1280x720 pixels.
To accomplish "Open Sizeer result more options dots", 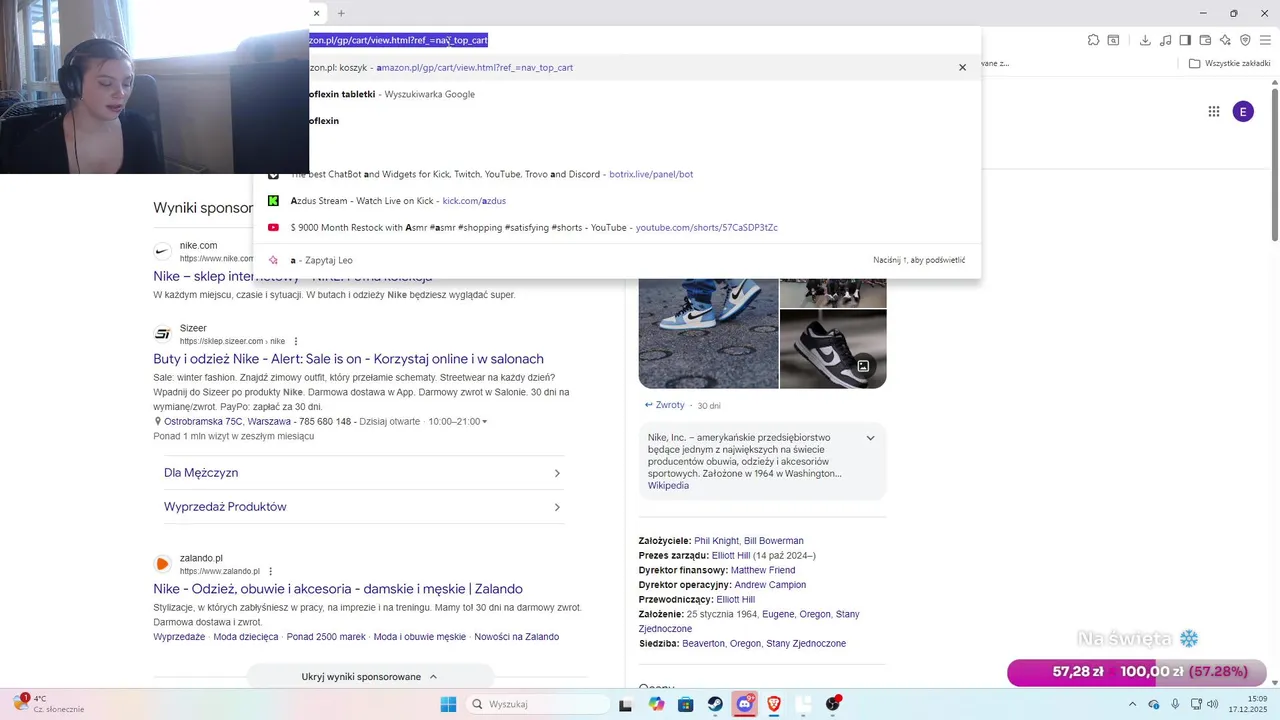I will point(295,341).
